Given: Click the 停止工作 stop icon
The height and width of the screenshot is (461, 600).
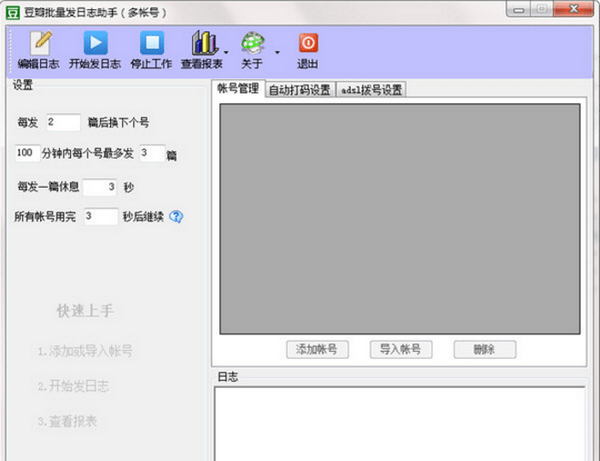Looking at the screenshot, I should click(151, 50).
